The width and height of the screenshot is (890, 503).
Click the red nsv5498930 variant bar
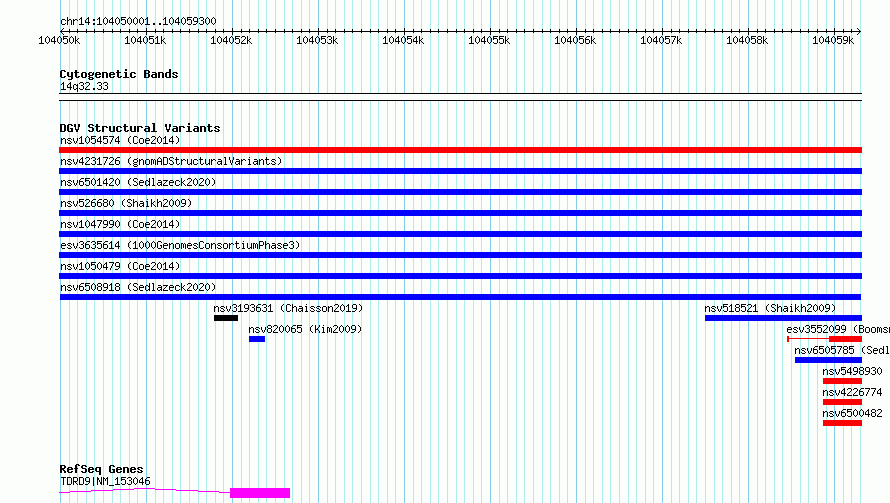click(x=842, y=381)
